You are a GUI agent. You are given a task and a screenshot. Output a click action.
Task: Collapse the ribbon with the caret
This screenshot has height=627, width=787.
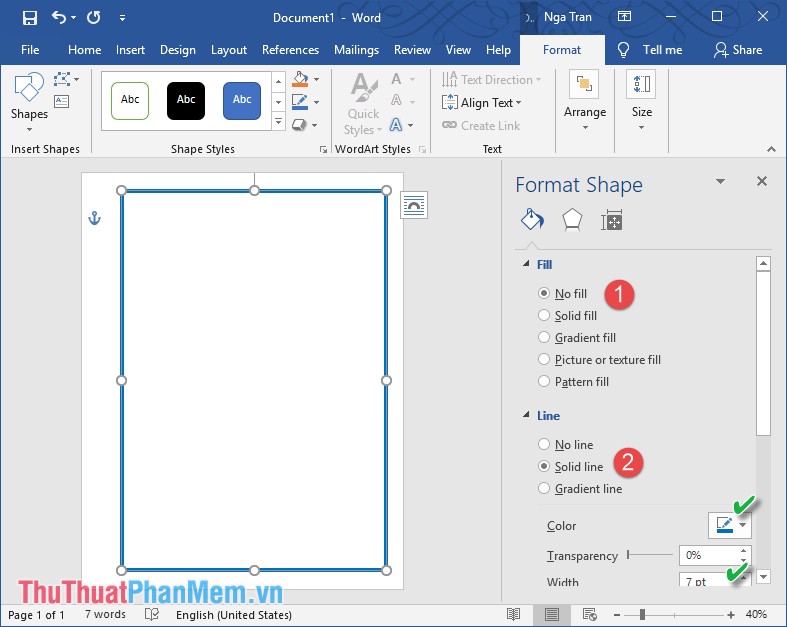[x=771, y=149]
